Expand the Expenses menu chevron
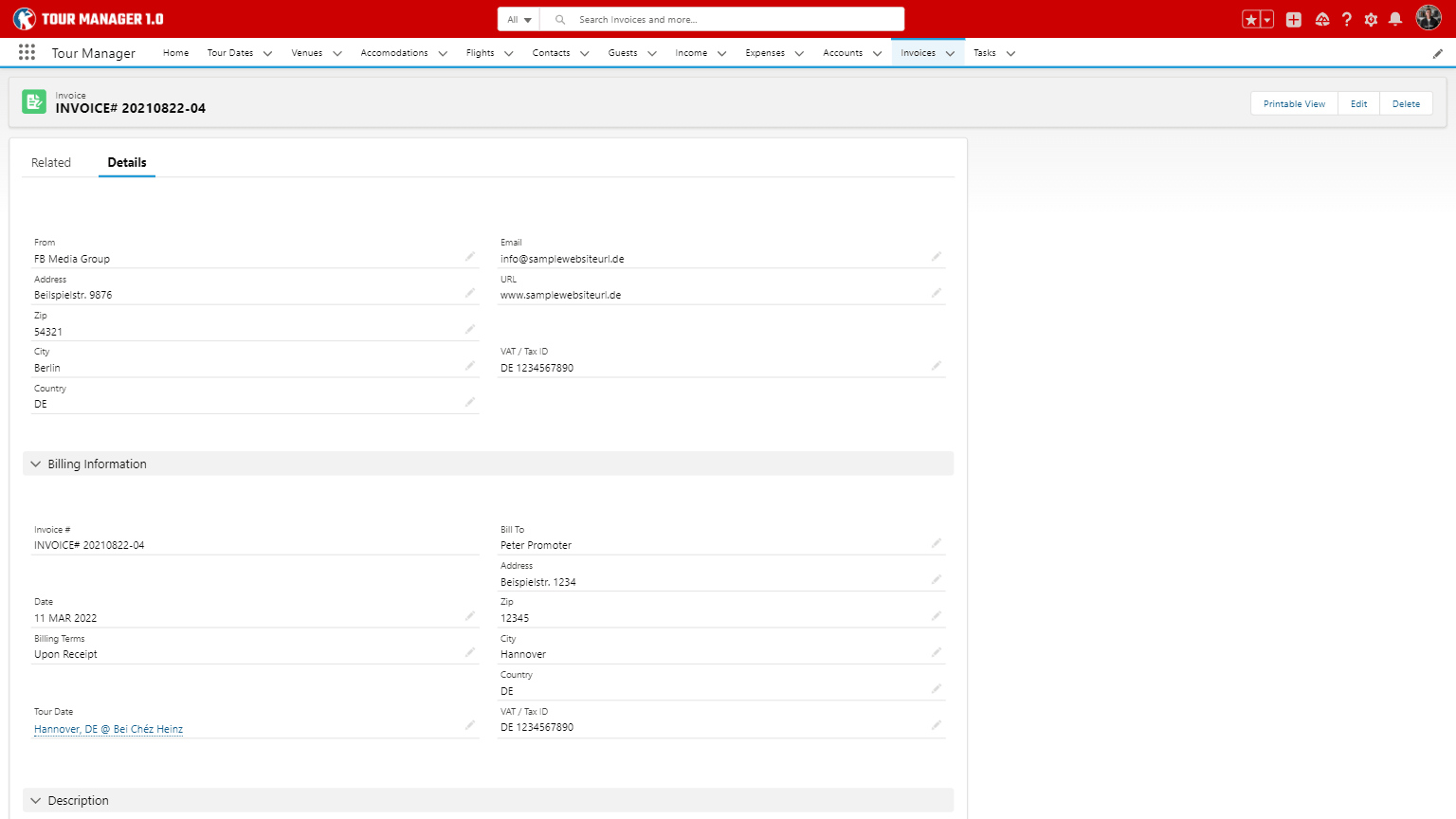 click(799, 54)
